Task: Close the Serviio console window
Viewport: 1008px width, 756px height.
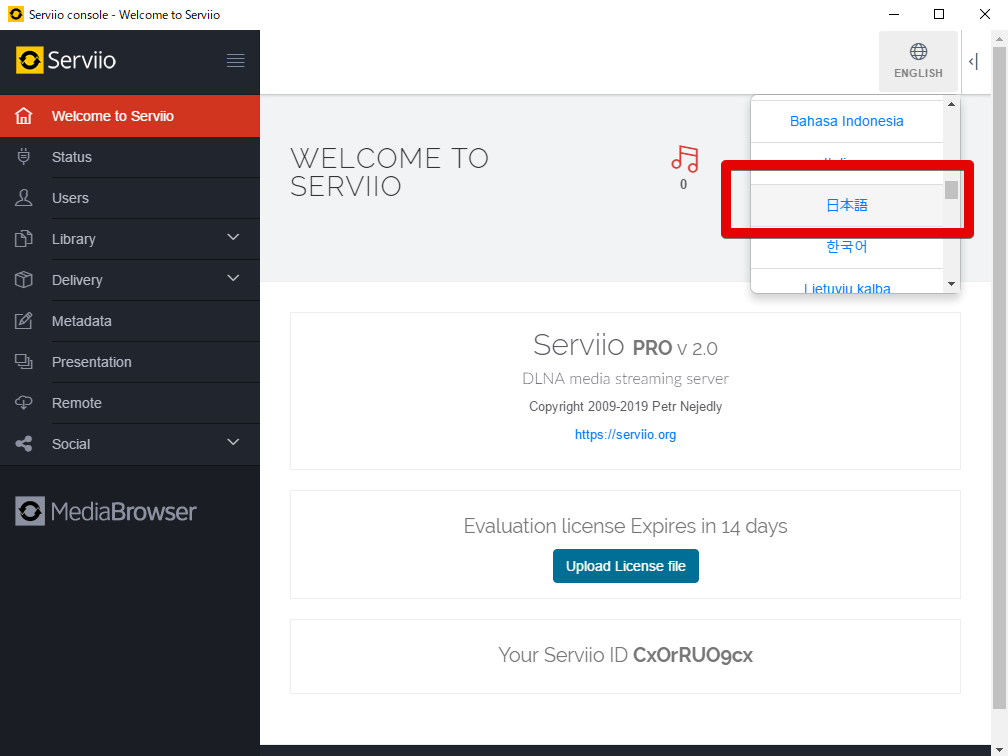Action: pyautogui.click(x=985, y=14)
